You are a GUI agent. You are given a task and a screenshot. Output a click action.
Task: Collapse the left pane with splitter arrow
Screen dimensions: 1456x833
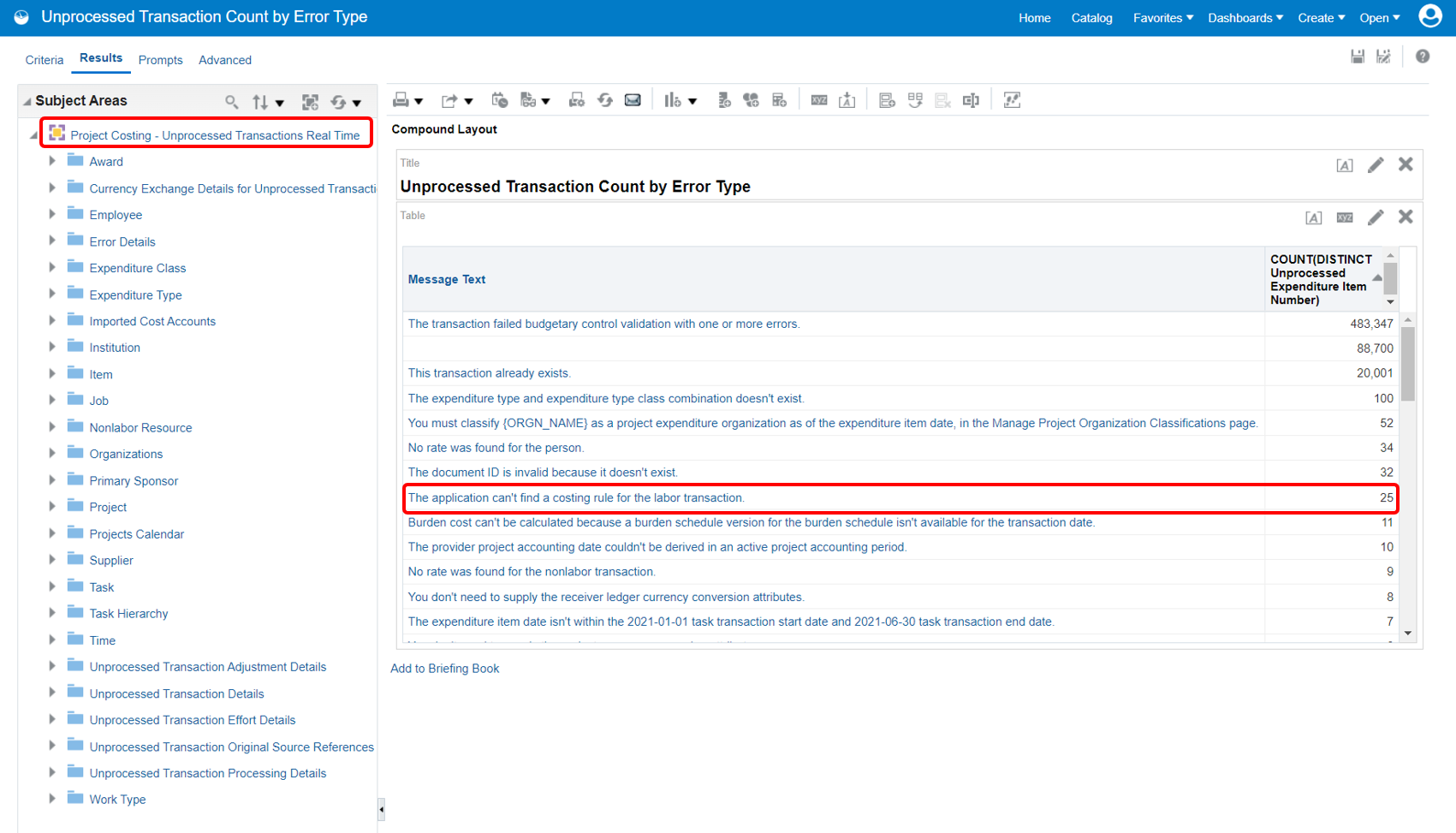coord(382,809)
